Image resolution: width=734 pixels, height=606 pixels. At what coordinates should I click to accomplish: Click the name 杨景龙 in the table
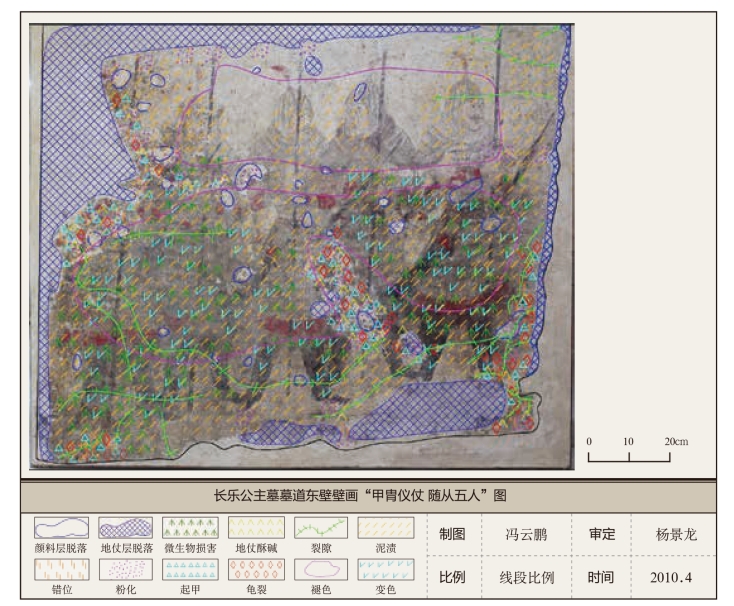click(x=676, y=534)
